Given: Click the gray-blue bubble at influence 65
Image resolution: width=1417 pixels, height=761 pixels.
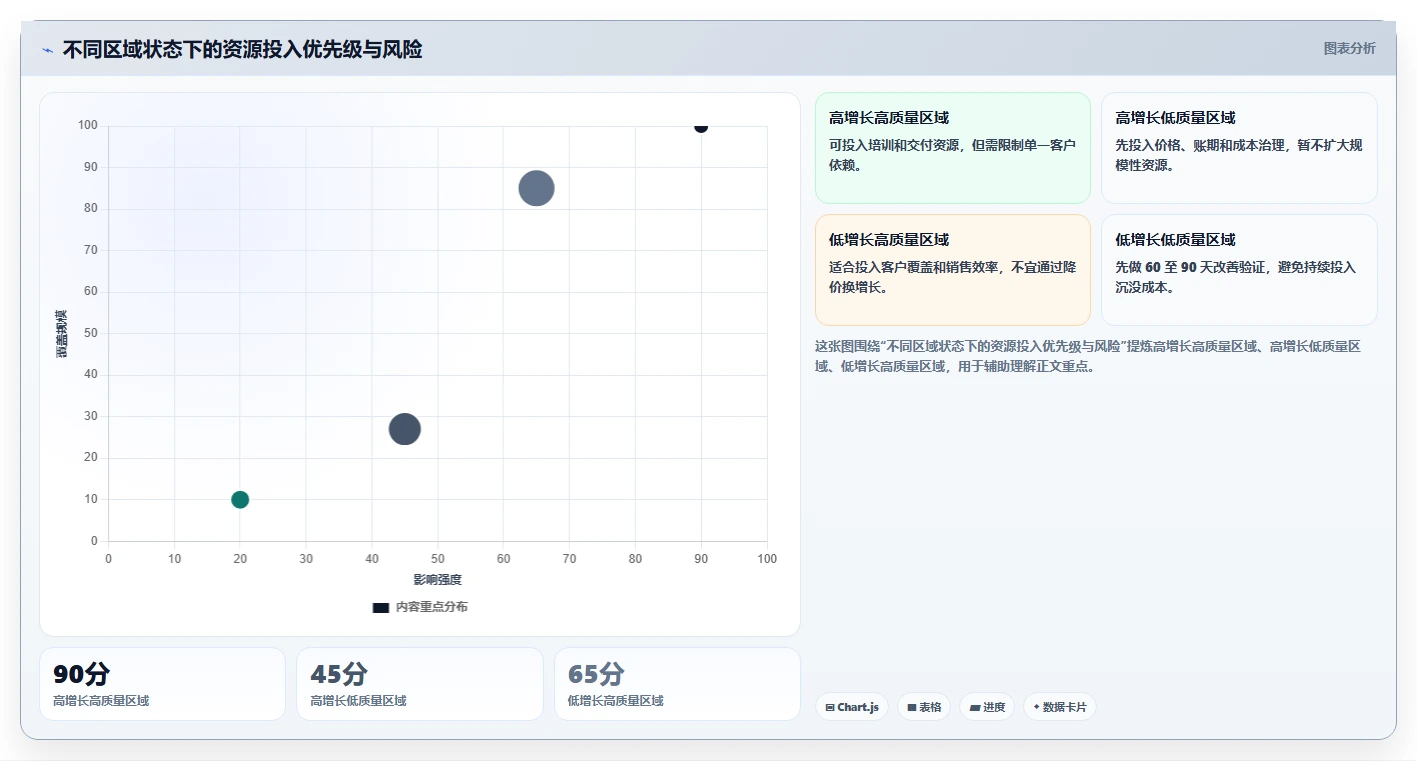Looking at the screenshot, I should click(536, 188).
